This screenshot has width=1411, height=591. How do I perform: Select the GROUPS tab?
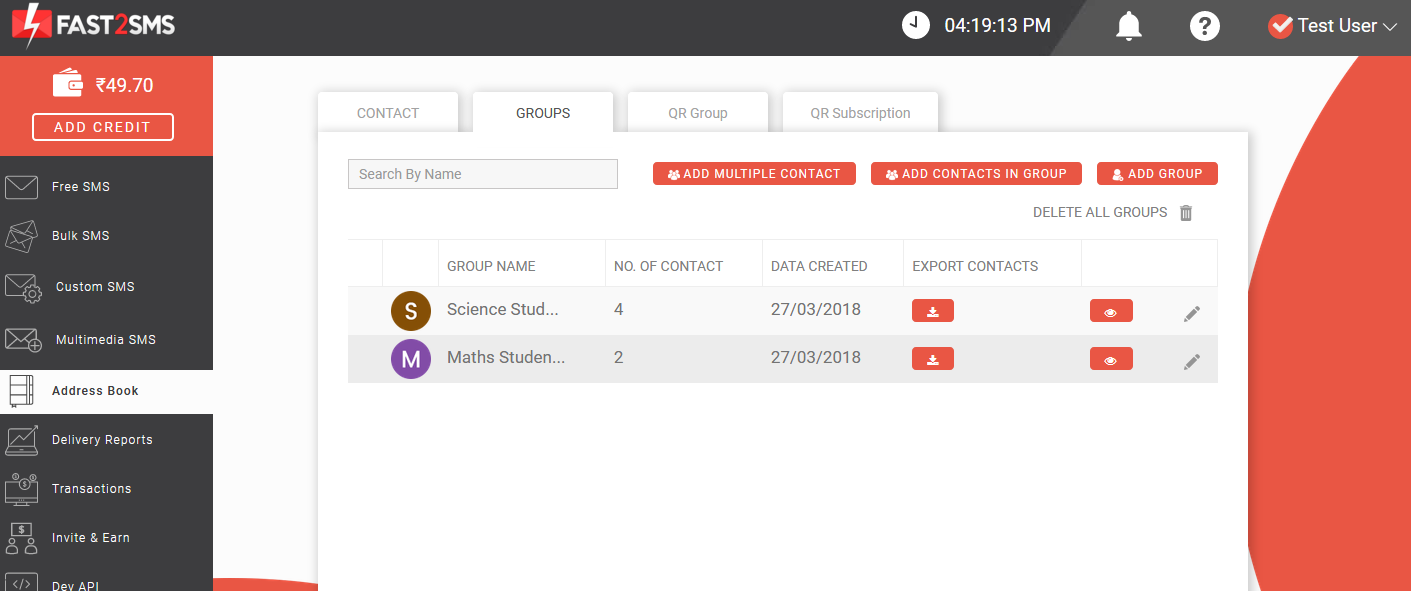tap(543, 113)
